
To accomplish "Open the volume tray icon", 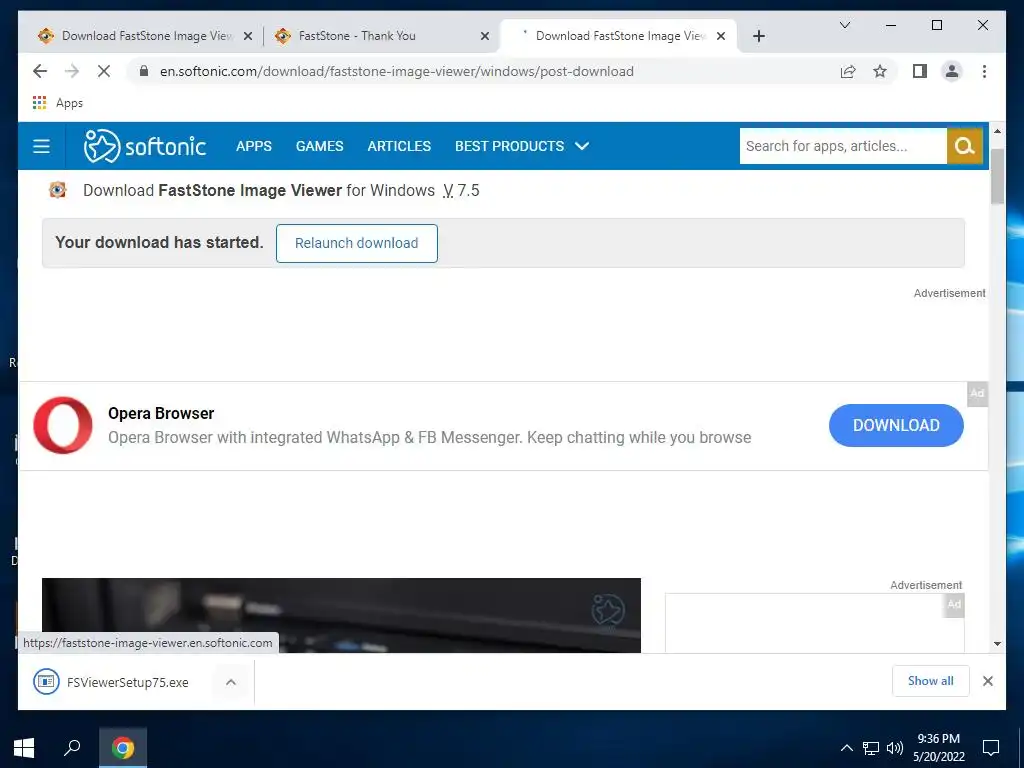I will click(894, 748).
